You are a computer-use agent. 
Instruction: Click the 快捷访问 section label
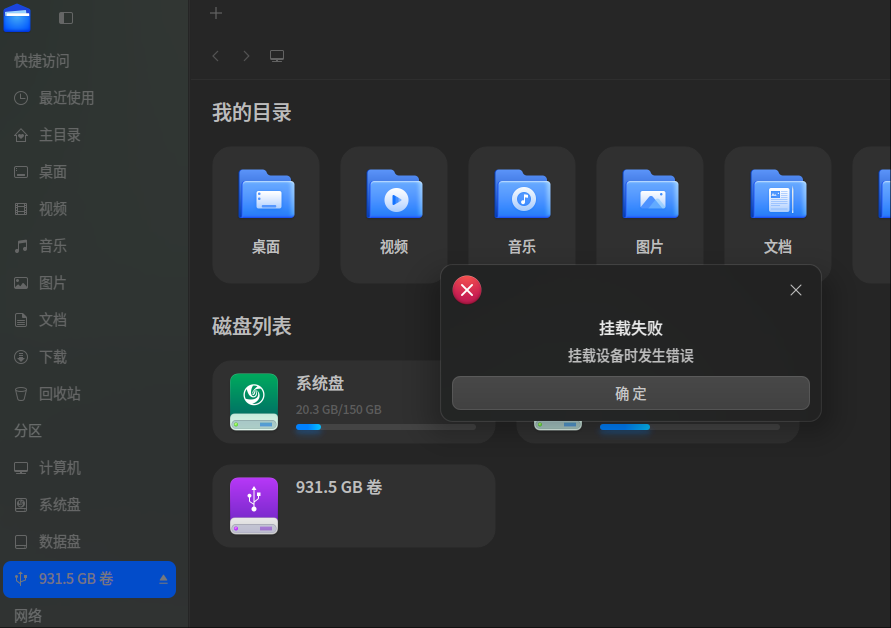(x=42, y=61)
